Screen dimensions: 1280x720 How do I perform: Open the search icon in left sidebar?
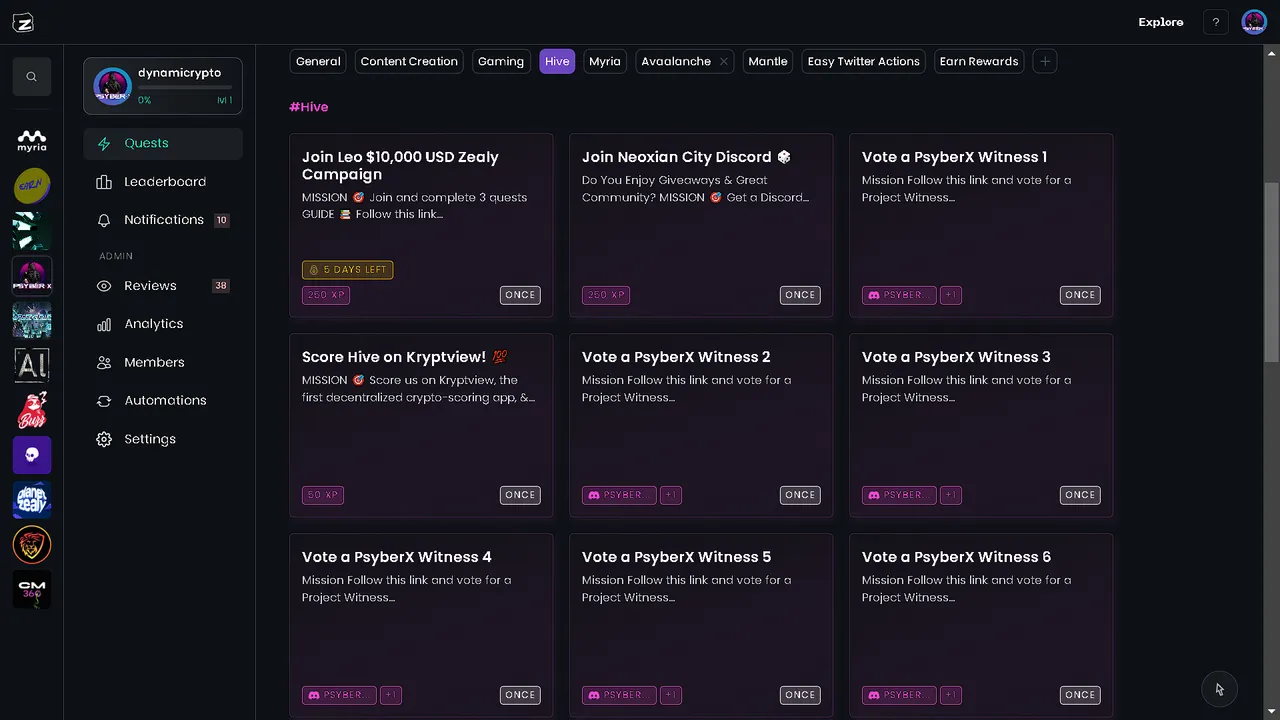click(x=32, y=77)
